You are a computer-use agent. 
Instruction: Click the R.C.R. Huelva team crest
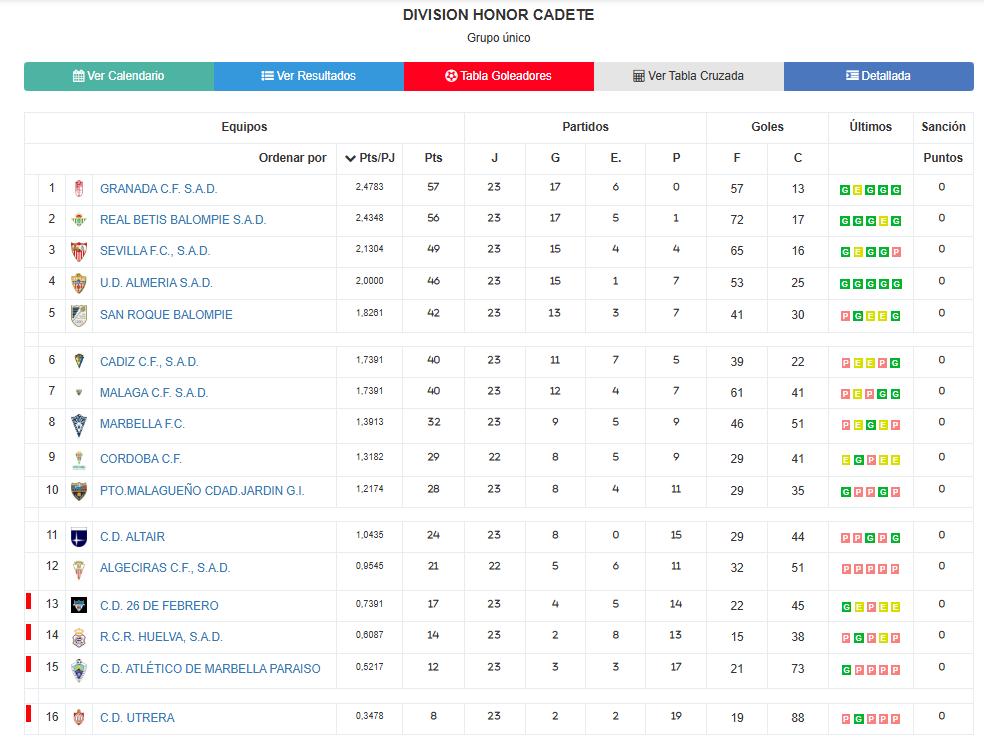tap(78, 637)
